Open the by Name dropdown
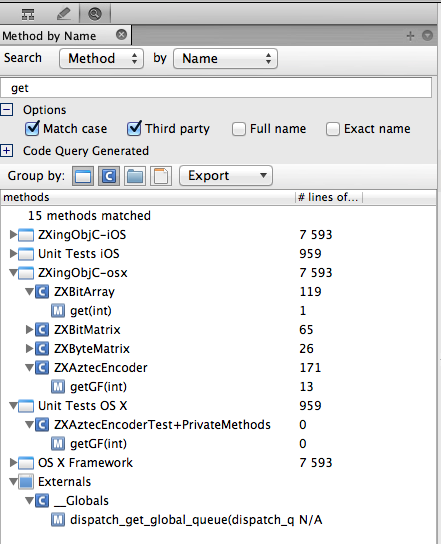The width and height of the screenshot is (441, 544). click(225, 58)
